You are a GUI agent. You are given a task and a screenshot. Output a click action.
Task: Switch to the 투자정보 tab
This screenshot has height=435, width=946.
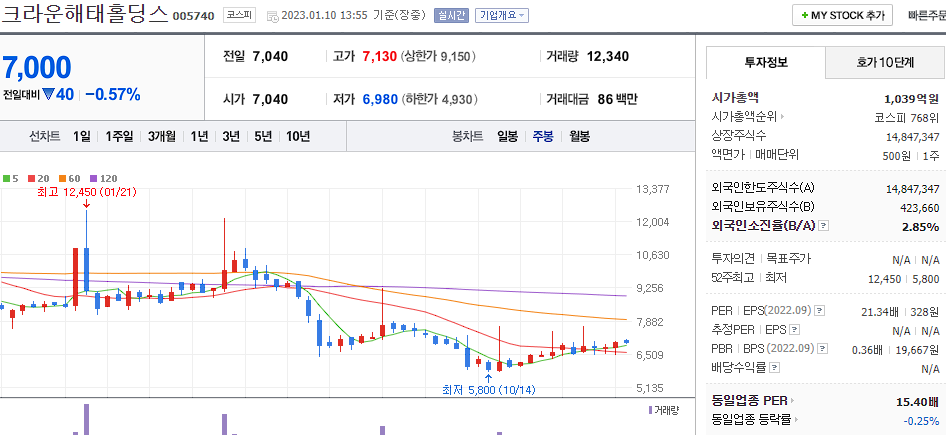point(766,62)
